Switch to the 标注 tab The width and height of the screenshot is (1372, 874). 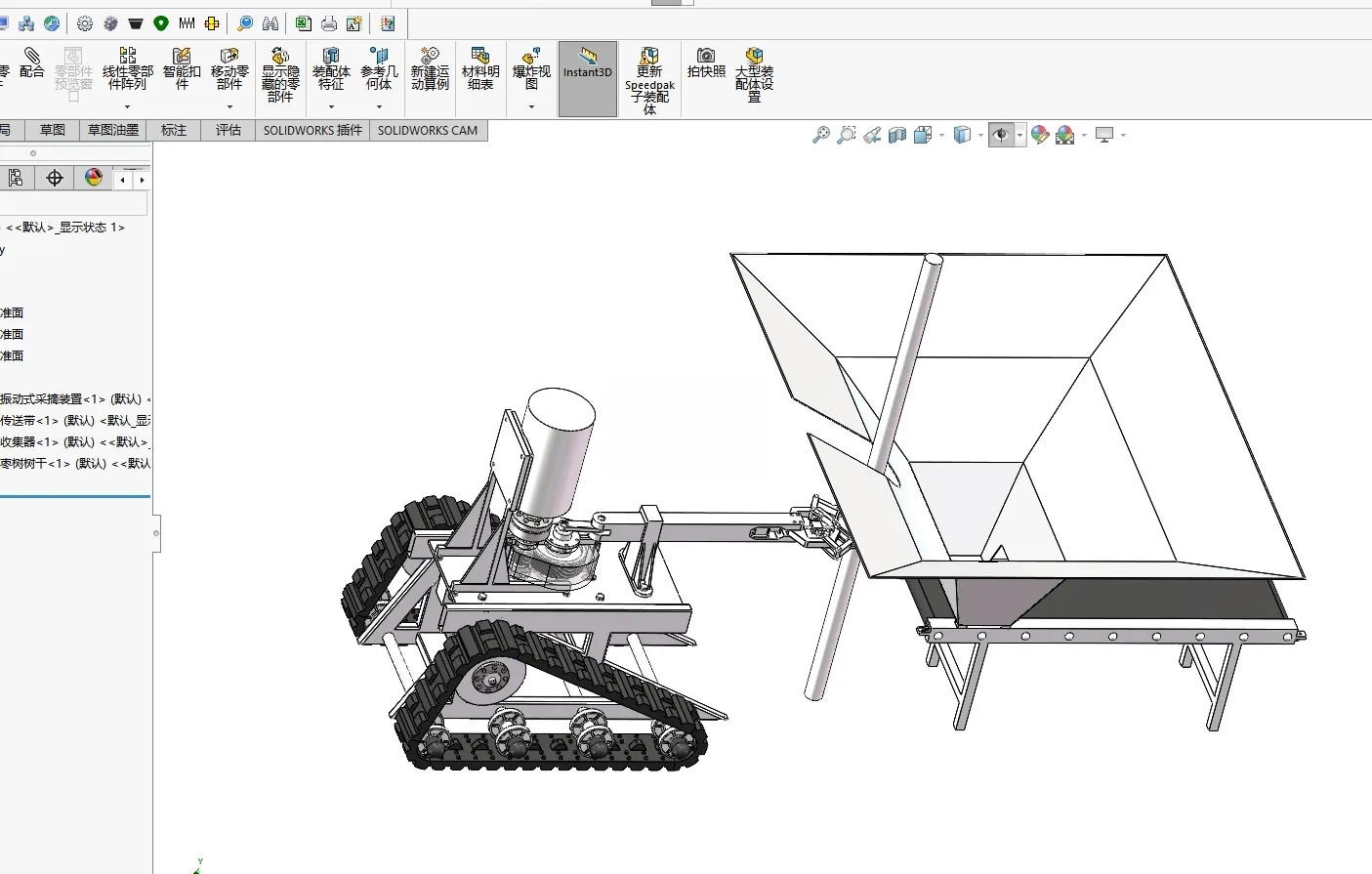(174, 130)
